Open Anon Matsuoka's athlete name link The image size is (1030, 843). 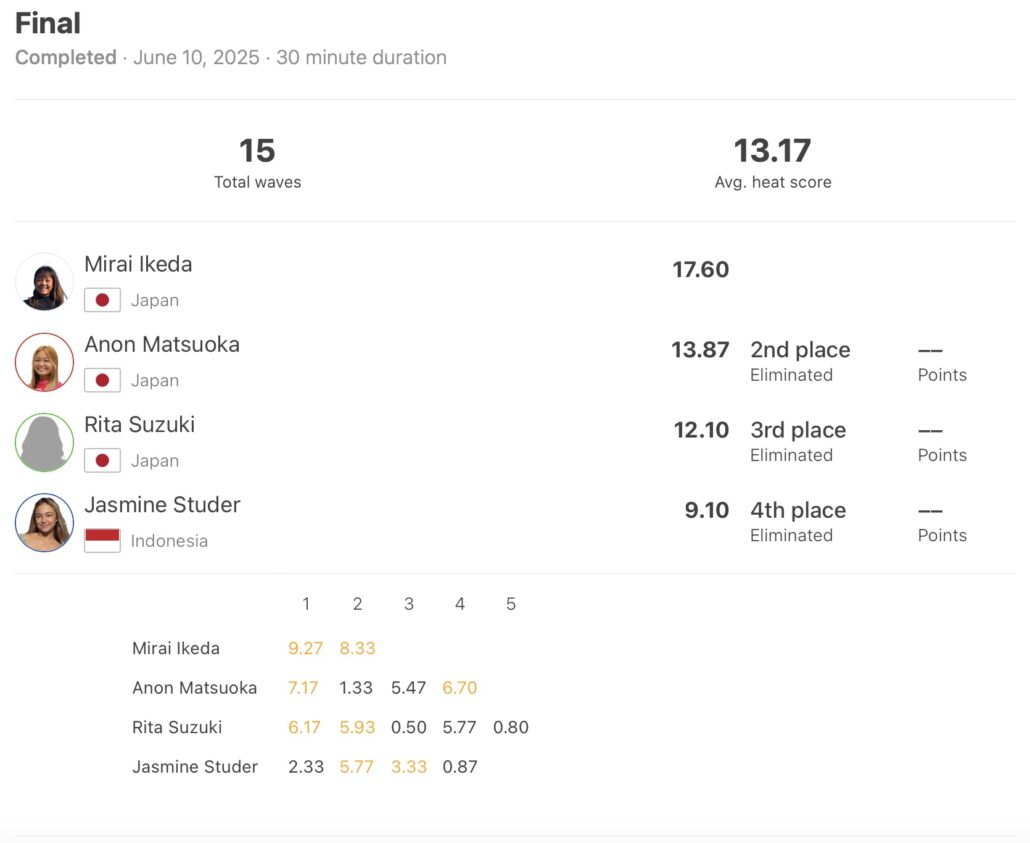tap(162, 345)
